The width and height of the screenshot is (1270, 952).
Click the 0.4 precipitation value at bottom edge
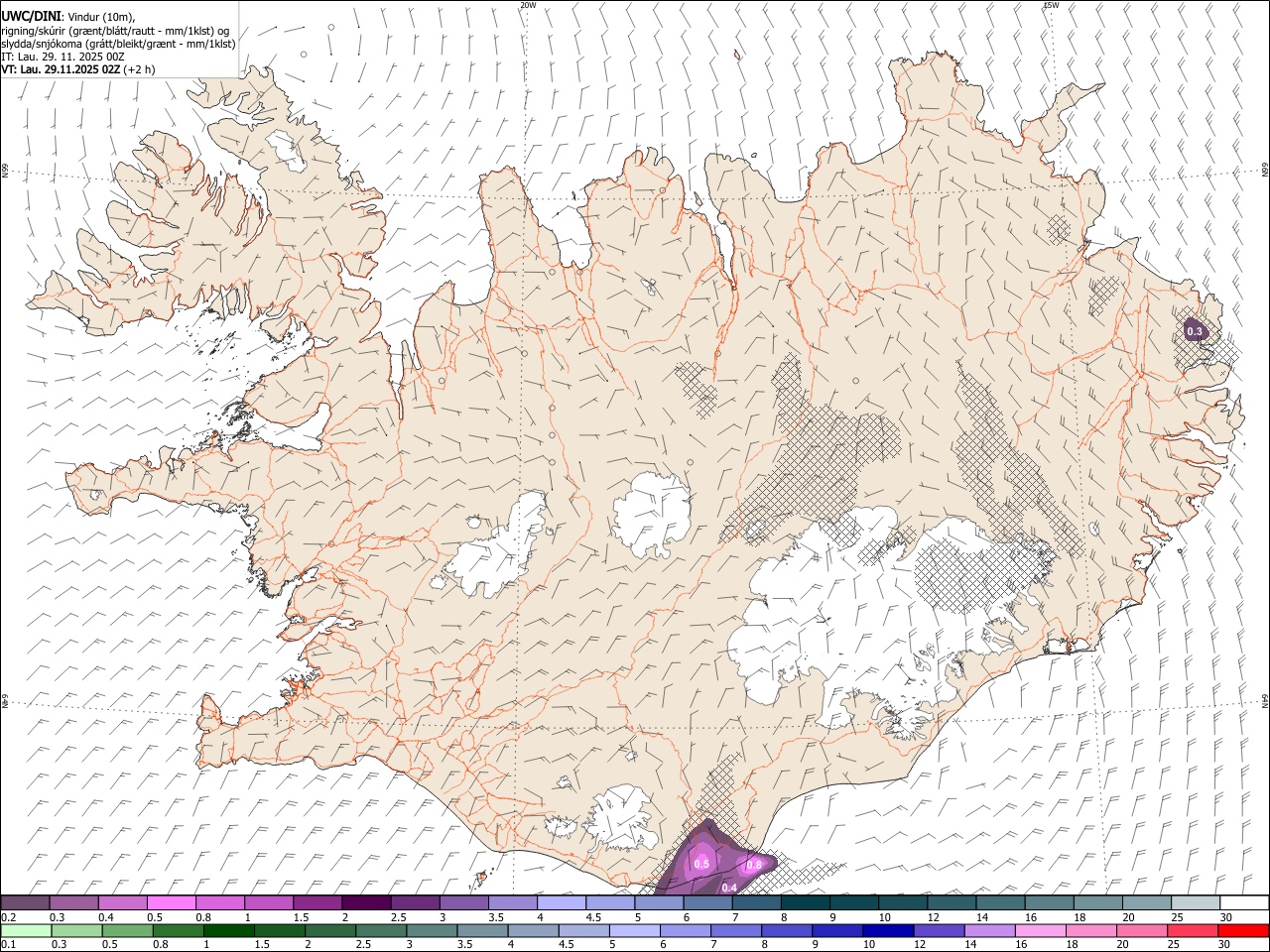[x=729, y=888]
